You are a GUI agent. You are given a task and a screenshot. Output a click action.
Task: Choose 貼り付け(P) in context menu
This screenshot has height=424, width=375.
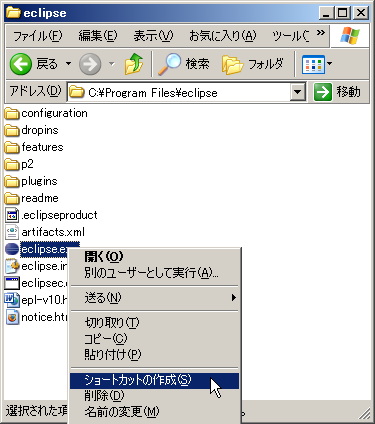pos(154,355)
